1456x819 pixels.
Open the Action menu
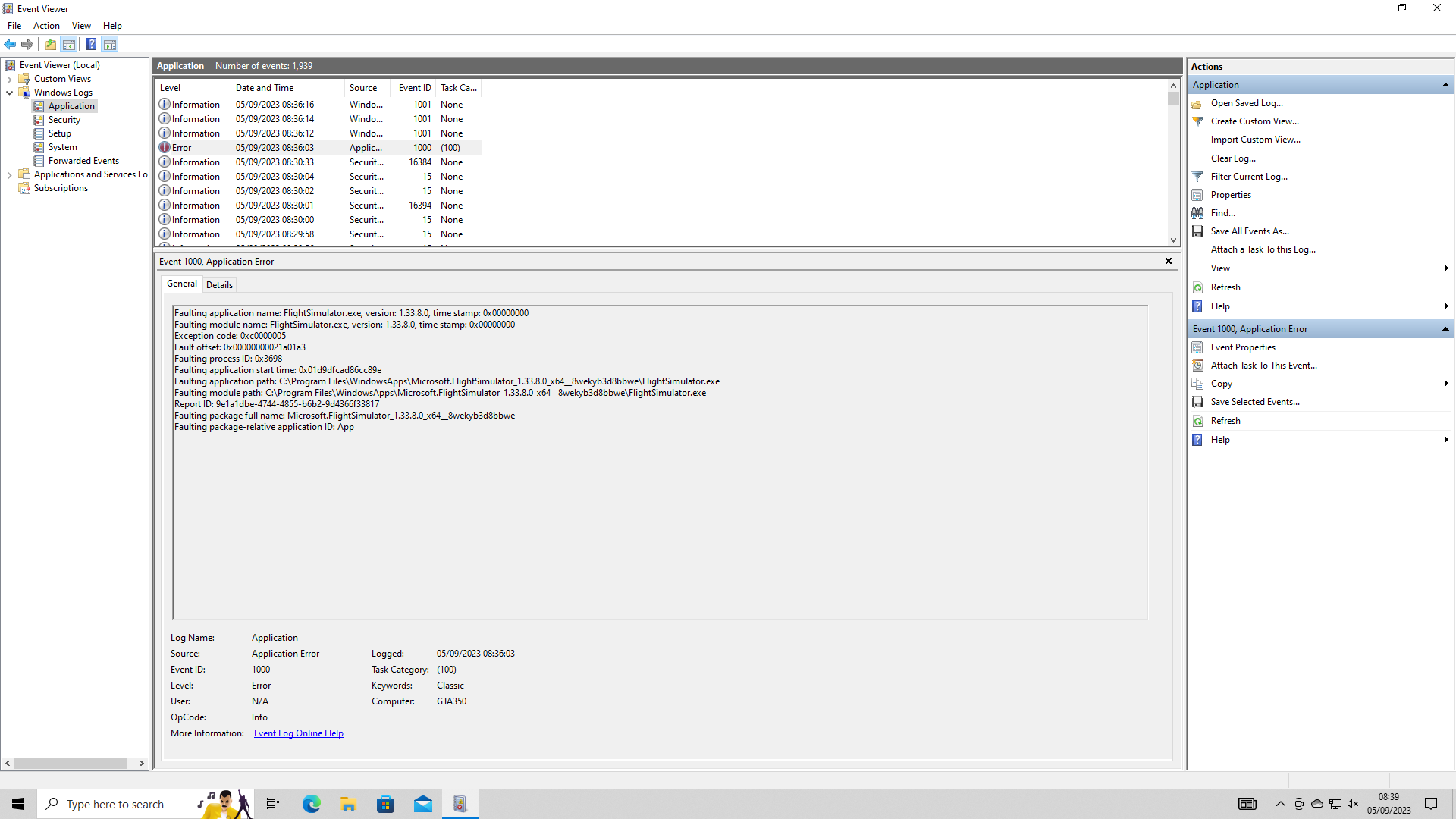pyautogui.click(x=46, y=26)
